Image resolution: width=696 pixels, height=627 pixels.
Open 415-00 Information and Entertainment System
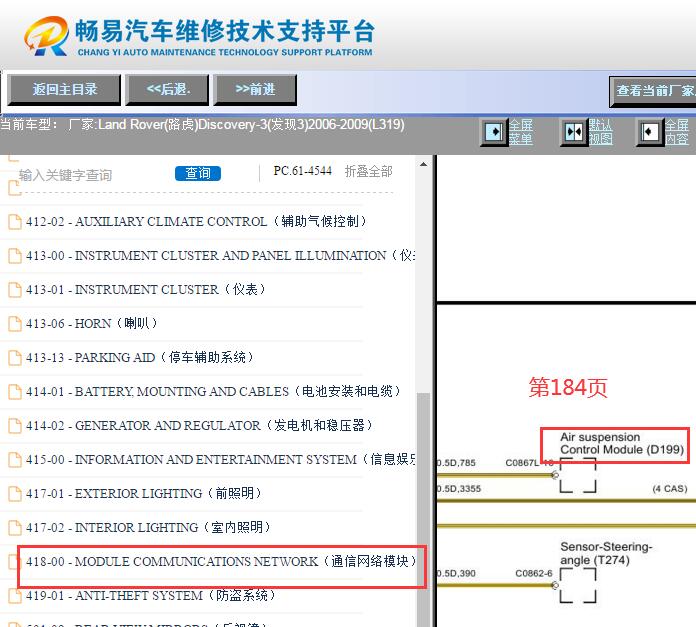[x=221, y=459]
